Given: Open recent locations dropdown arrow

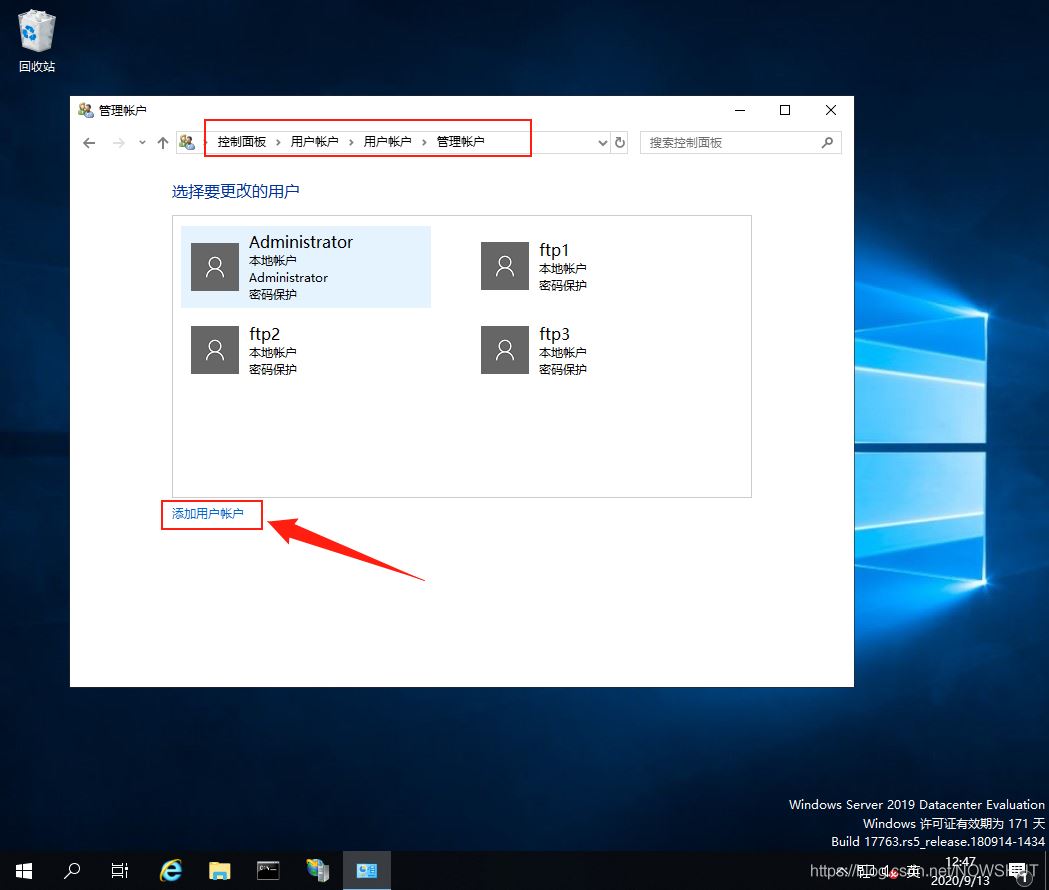Looking at the screenshot, I should tap(142, 143).
